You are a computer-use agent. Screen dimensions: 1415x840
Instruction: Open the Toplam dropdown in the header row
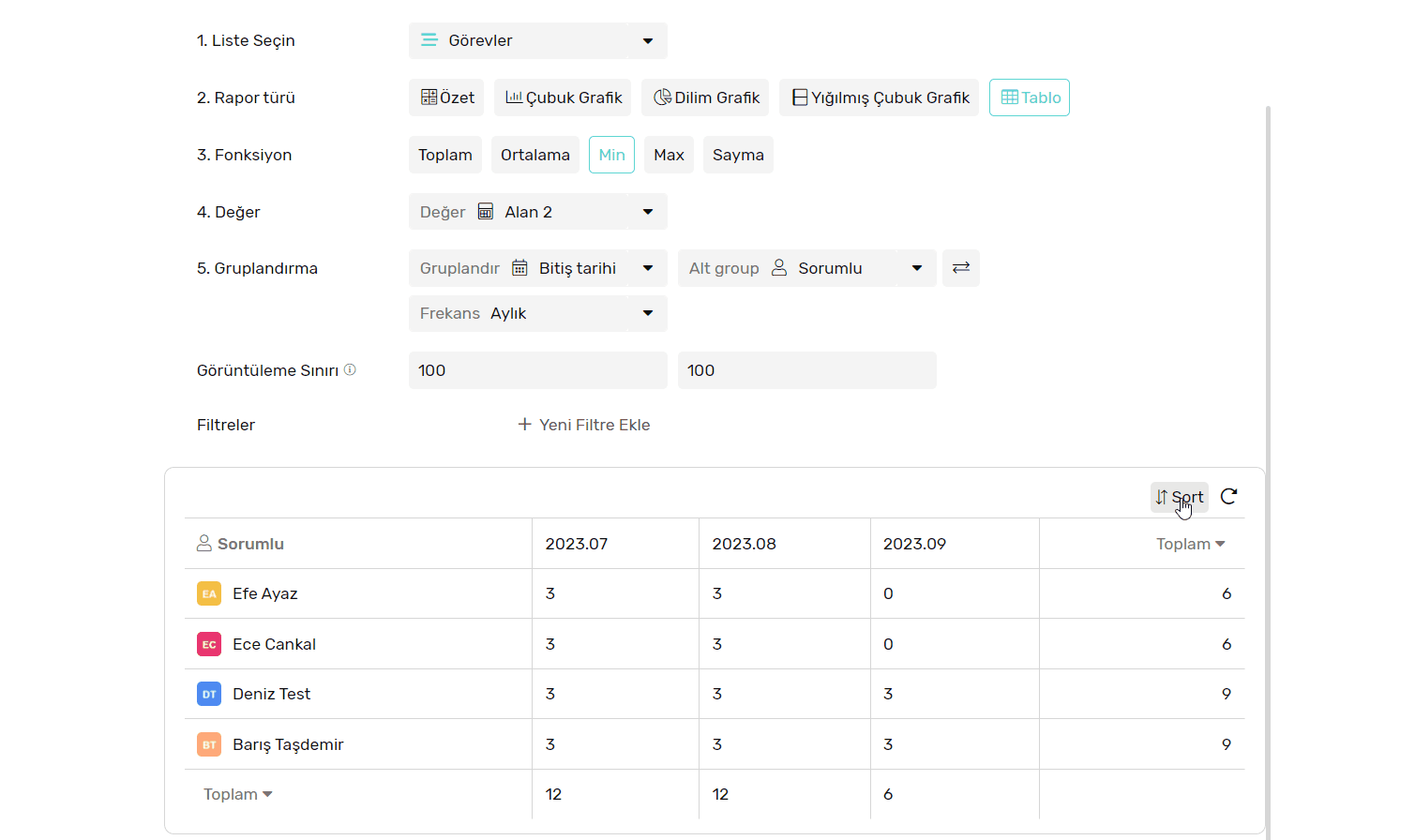[x=1191, y=544]
